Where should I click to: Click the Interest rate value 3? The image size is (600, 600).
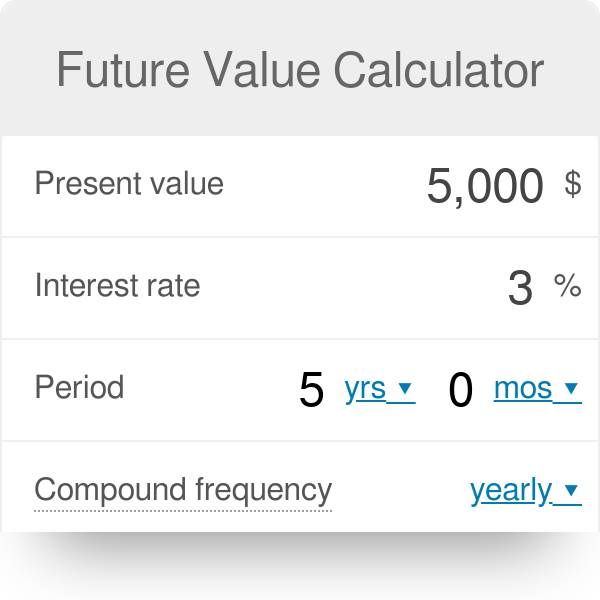(520, 288)
